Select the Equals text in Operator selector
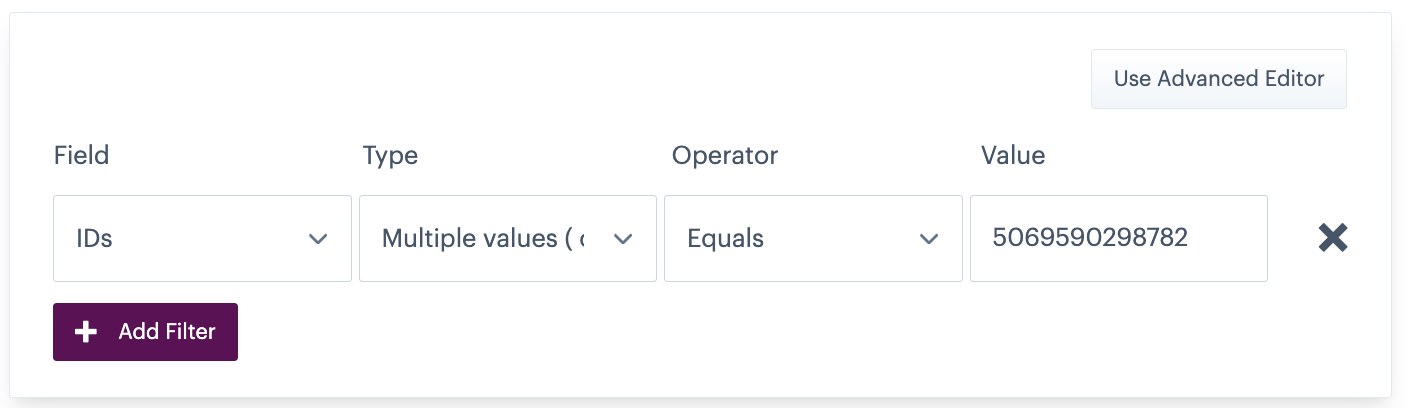 click(x=726, y=239)
